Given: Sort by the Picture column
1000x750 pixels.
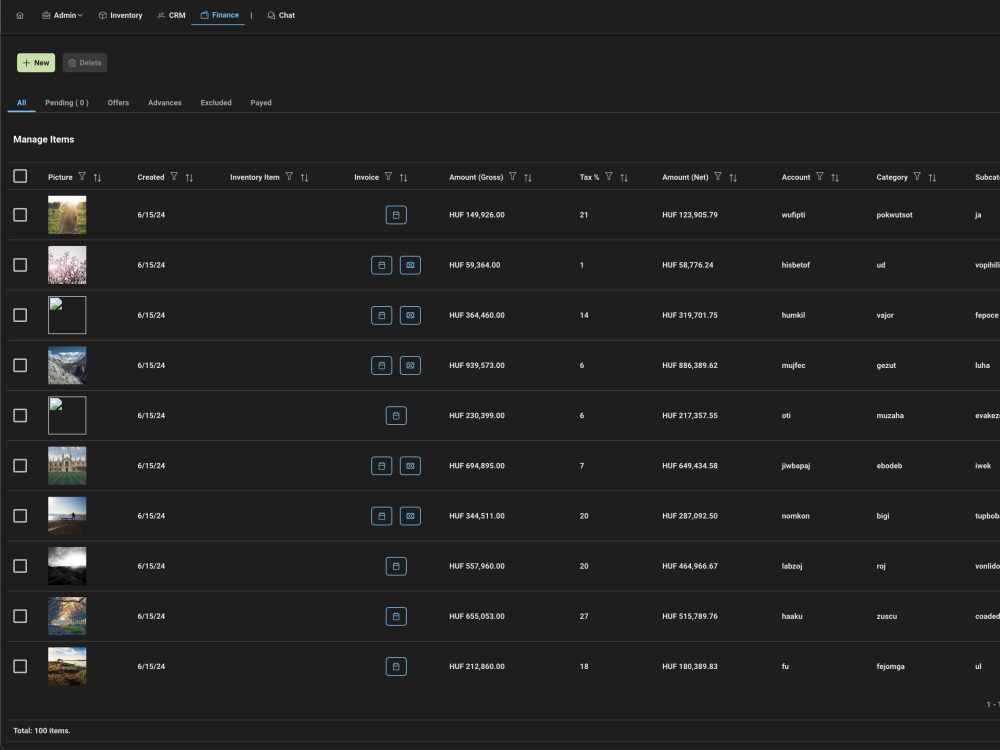Looking at the screenshot, I should [x=98, y=177].
